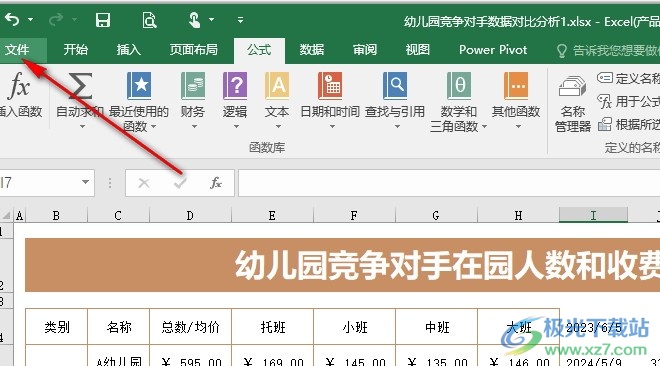Select column B header
This screenshot has width=660, height=366.
(56, 216)
